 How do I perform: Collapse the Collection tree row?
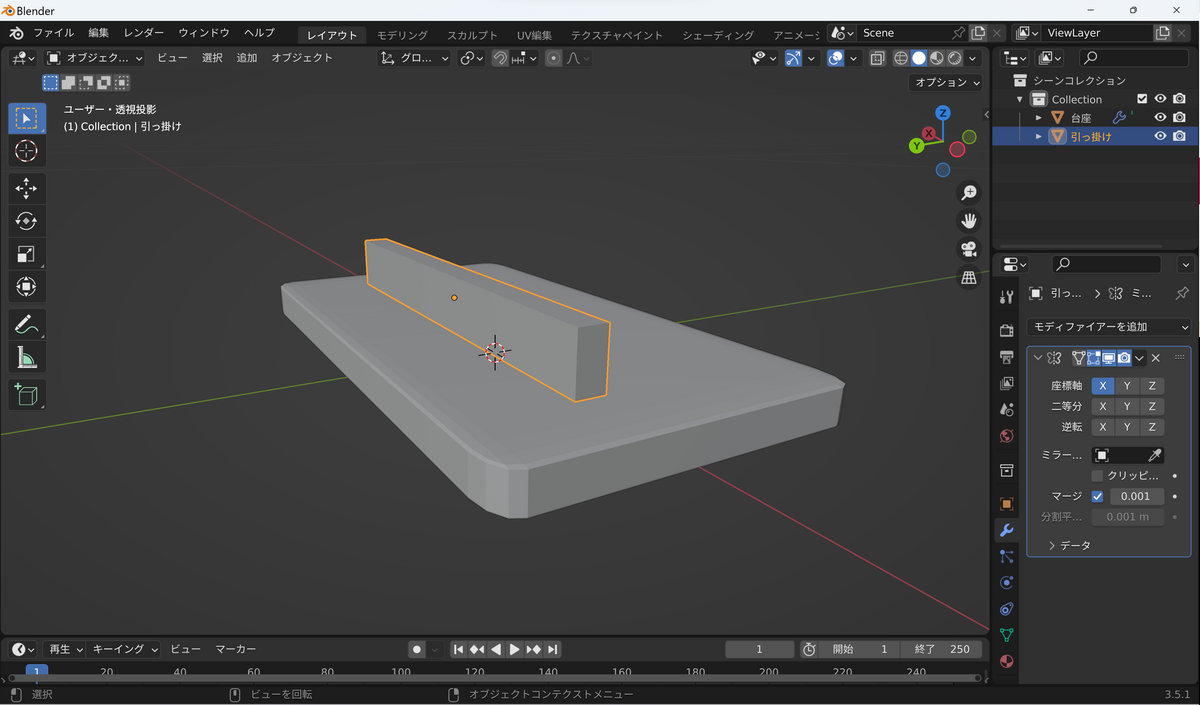pos(1020,99)
